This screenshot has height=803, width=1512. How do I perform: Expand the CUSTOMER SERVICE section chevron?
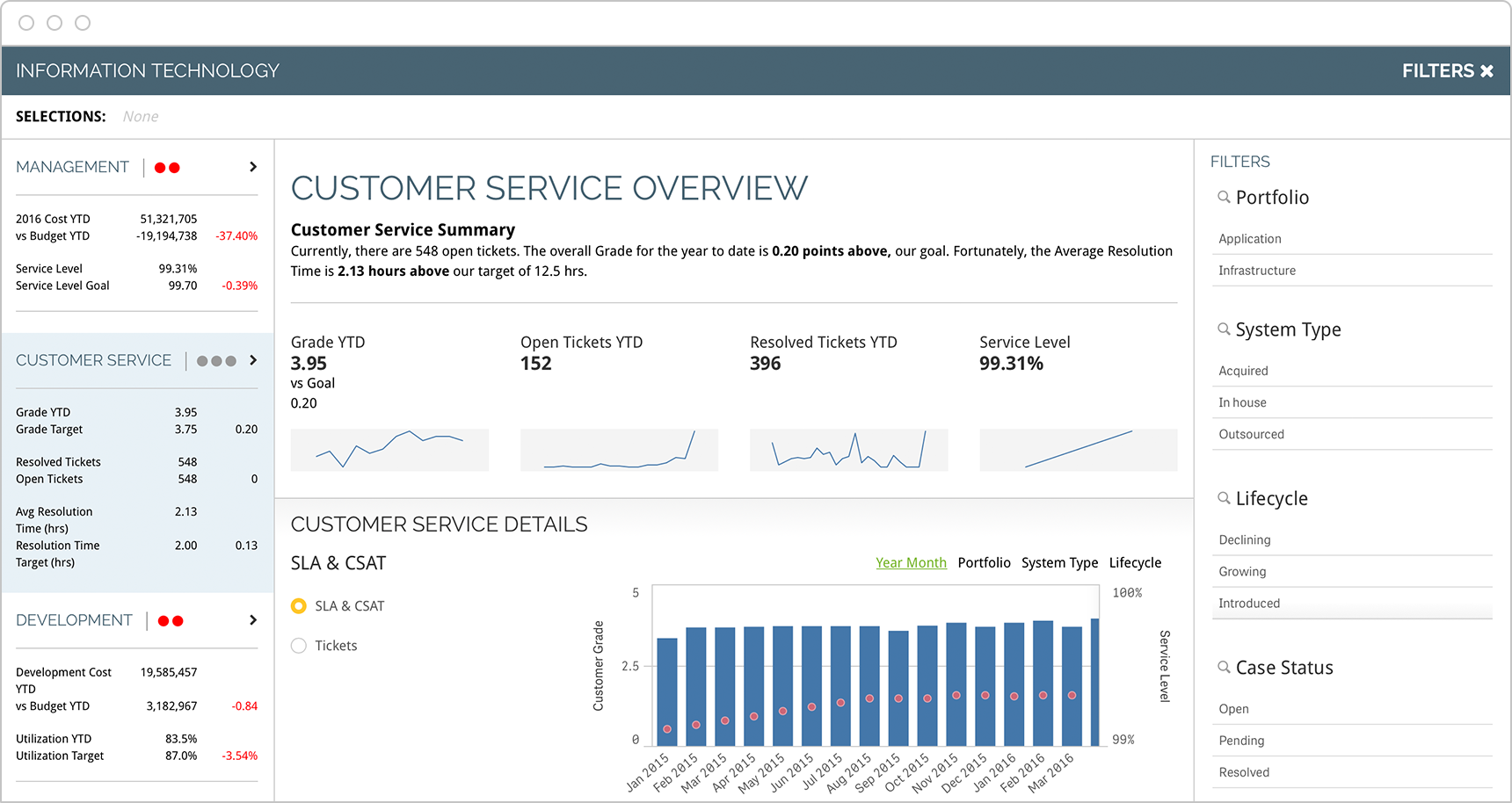click(253, 360)
